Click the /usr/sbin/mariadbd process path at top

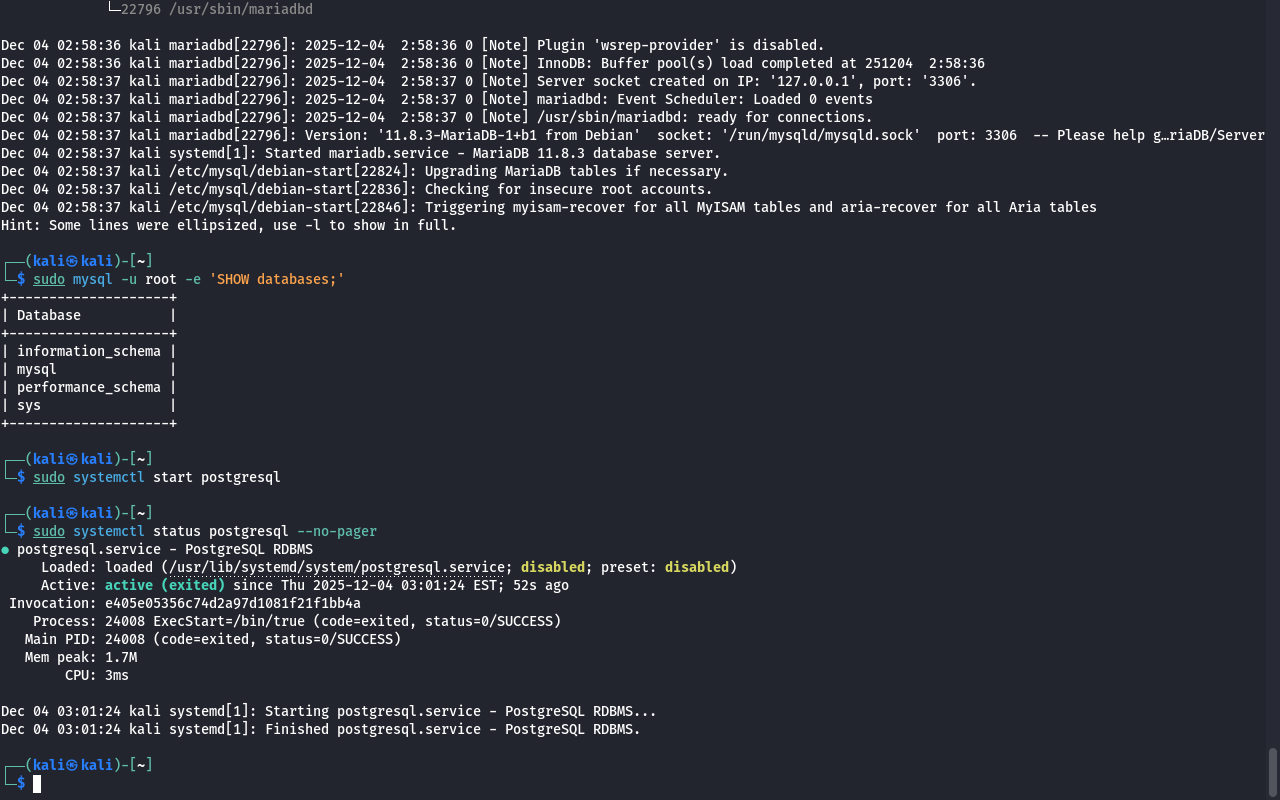[x=217, y=9]
